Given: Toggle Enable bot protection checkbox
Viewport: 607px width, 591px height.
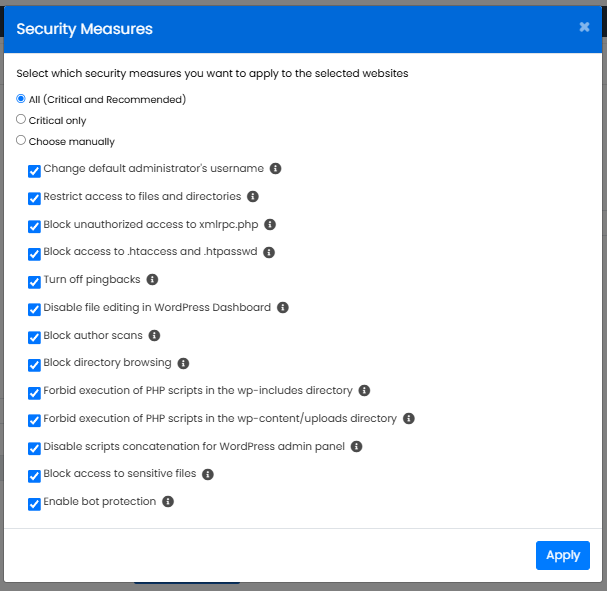Looking at the screenshot, I should pyautogui.click(x=35, y=504).
